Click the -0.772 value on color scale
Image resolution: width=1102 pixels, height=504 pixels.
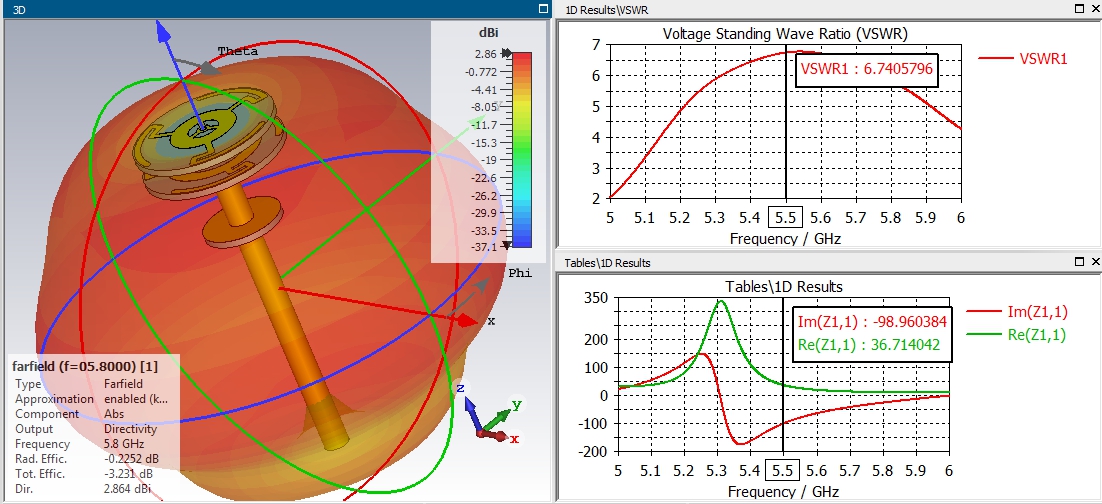point(480,71)
